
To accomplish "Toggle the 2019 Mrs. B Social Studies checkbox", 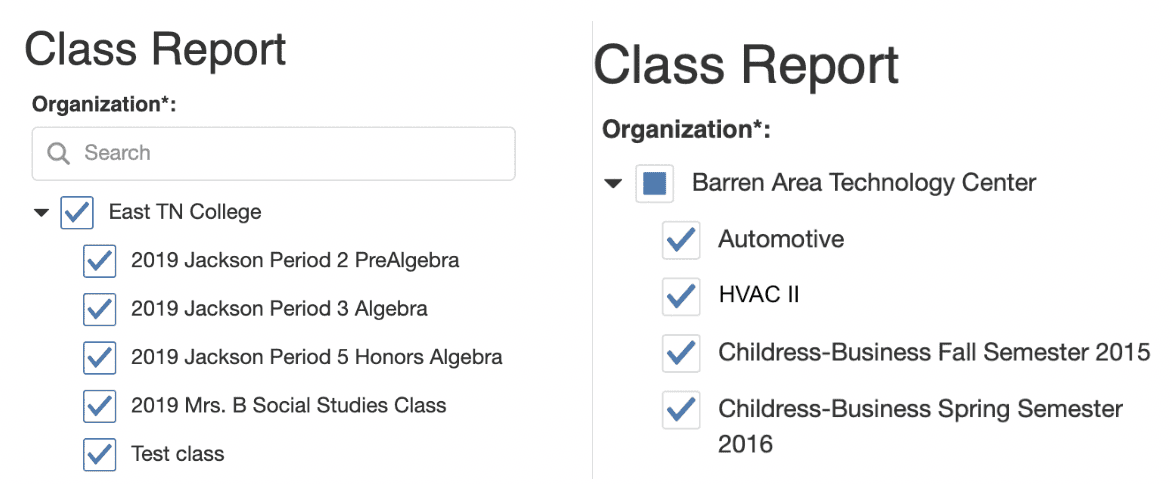I will (x=100, y=405).
